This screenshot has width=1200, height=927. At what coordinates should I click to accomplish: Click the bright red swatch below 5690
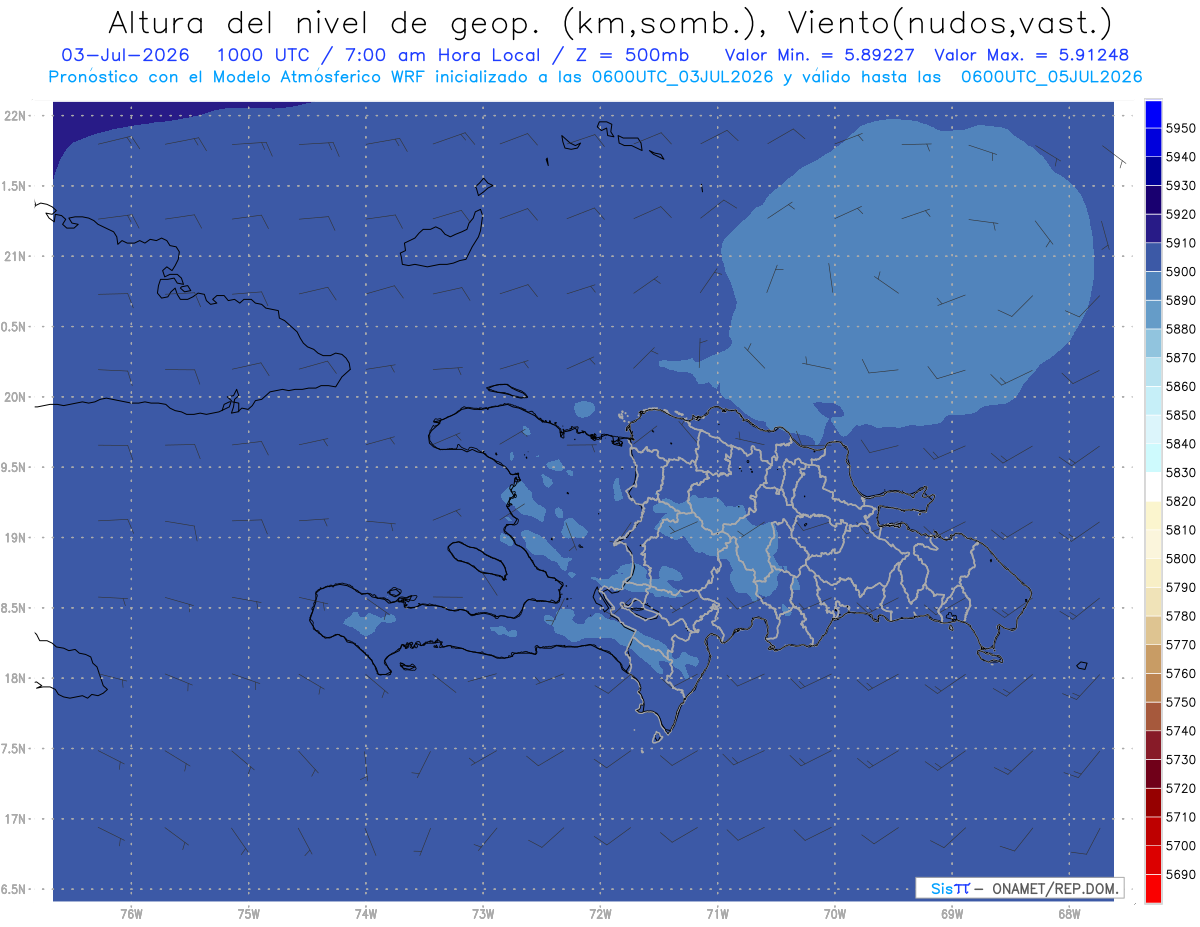point(1153,888)
